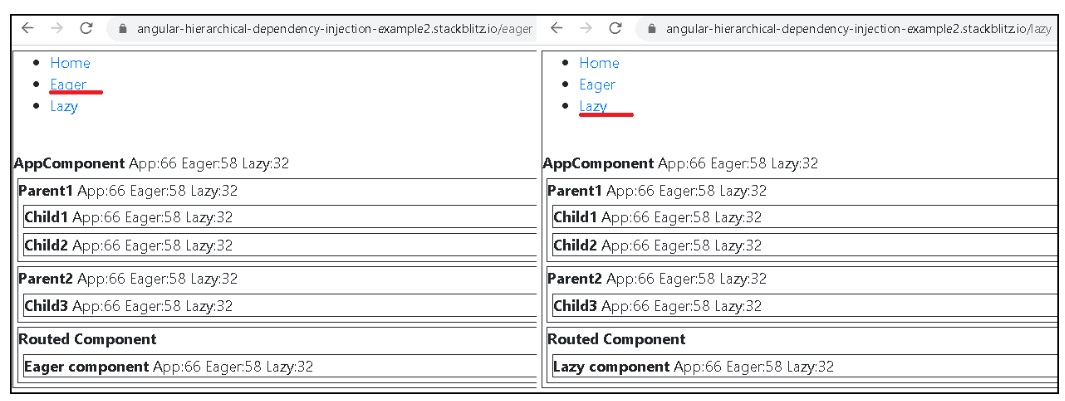
Task: Reload the page in the /eager browser window
Action: click(86, 30)
